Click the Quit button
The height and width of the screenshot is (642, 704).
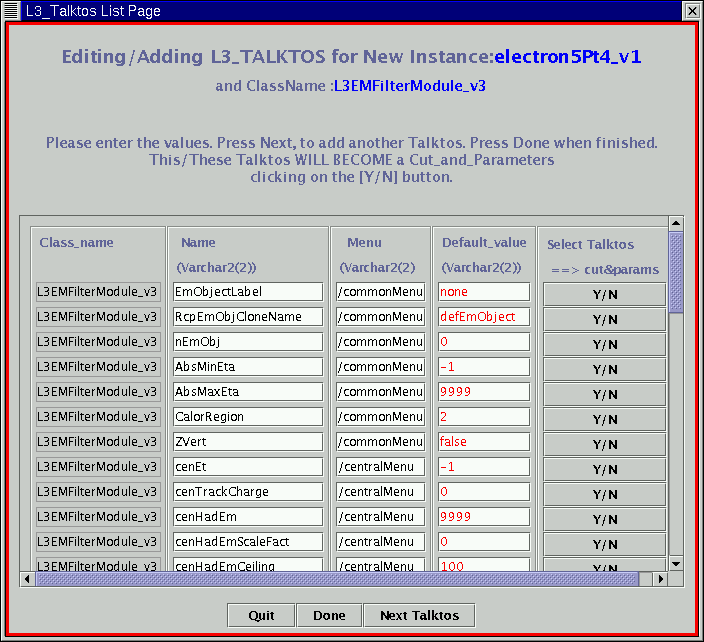(x=261, y=615)
